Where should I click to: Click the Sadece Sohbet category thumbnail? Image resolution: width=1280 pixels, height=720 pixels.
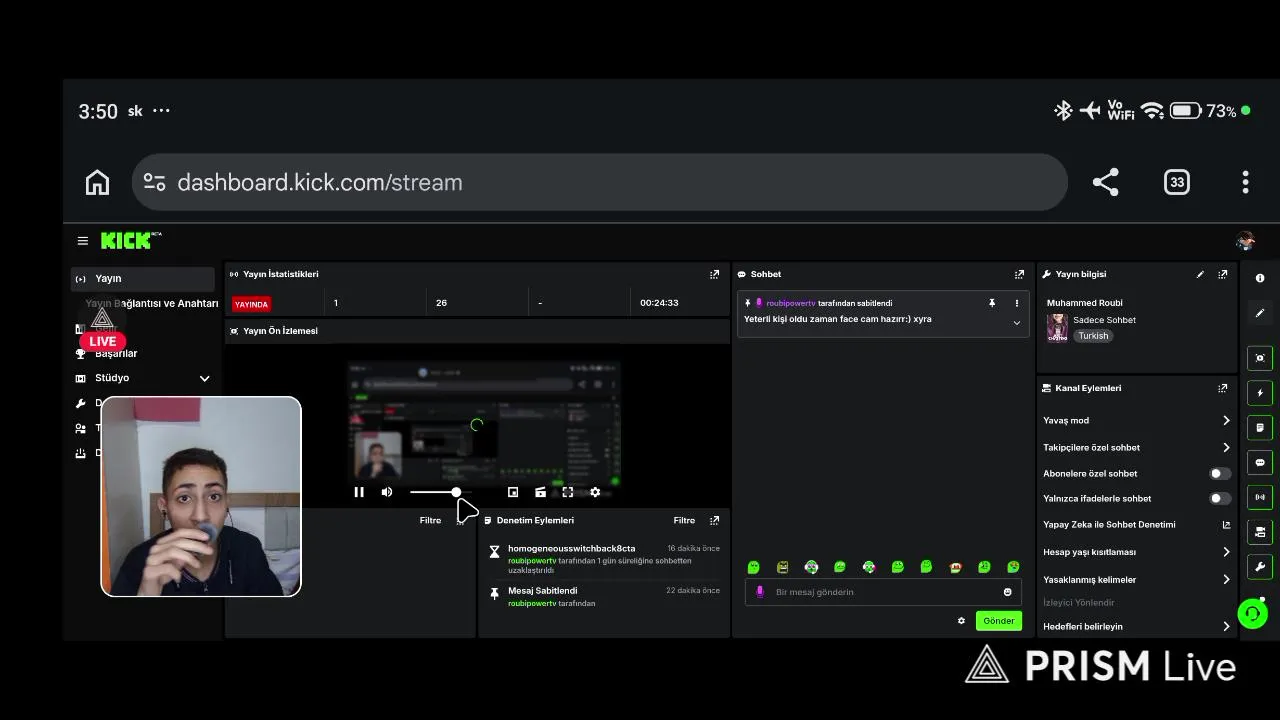(1057, 328)
